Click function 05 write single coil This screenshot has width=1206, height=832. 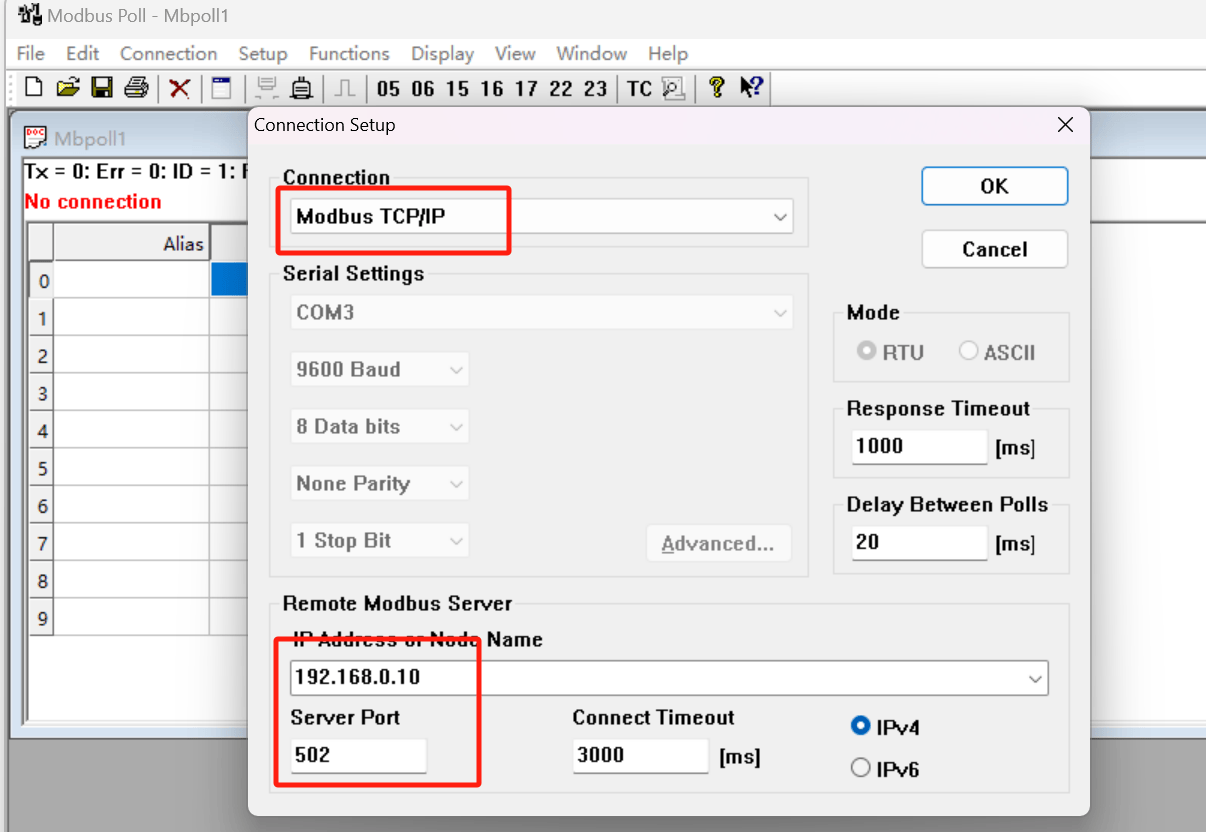(388, 89)
